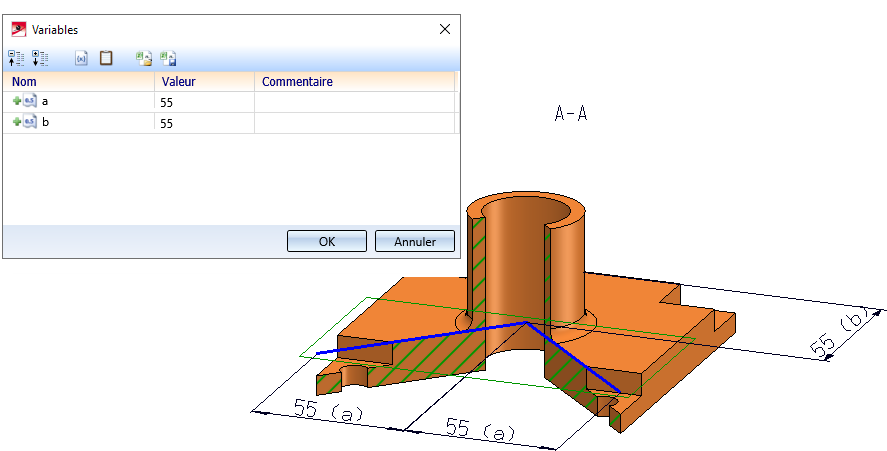Edit the value 55 of variable a
This screenshot has width=887, height=451.
204,102
